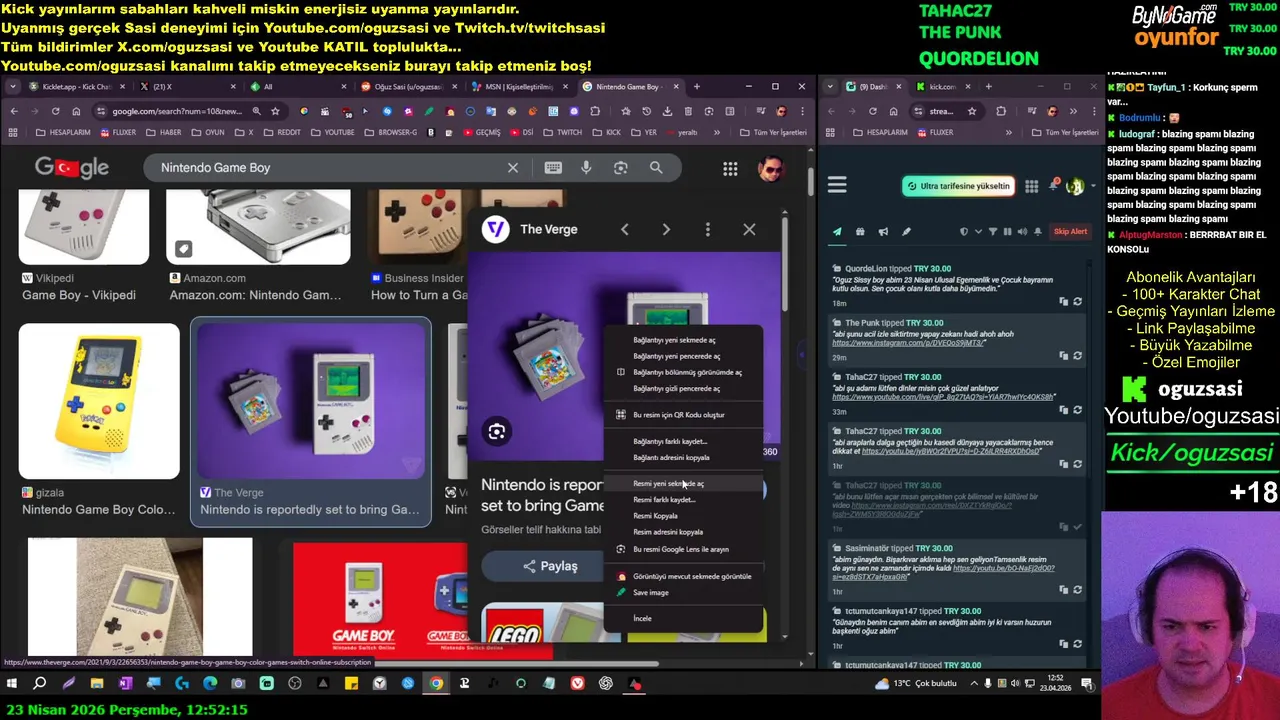Pause alerts with the pause icon
The image size is (1280, 720).
pyautogui.click(x=1007, y=232)
